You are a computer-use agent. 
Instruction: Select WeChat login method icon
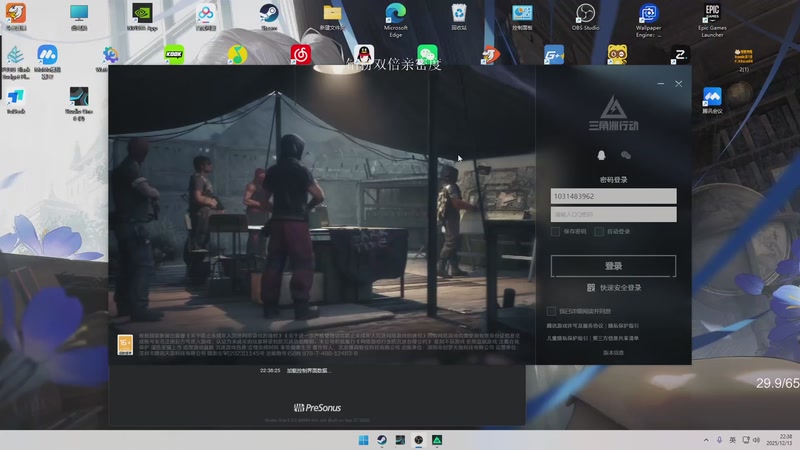[626, 155]
